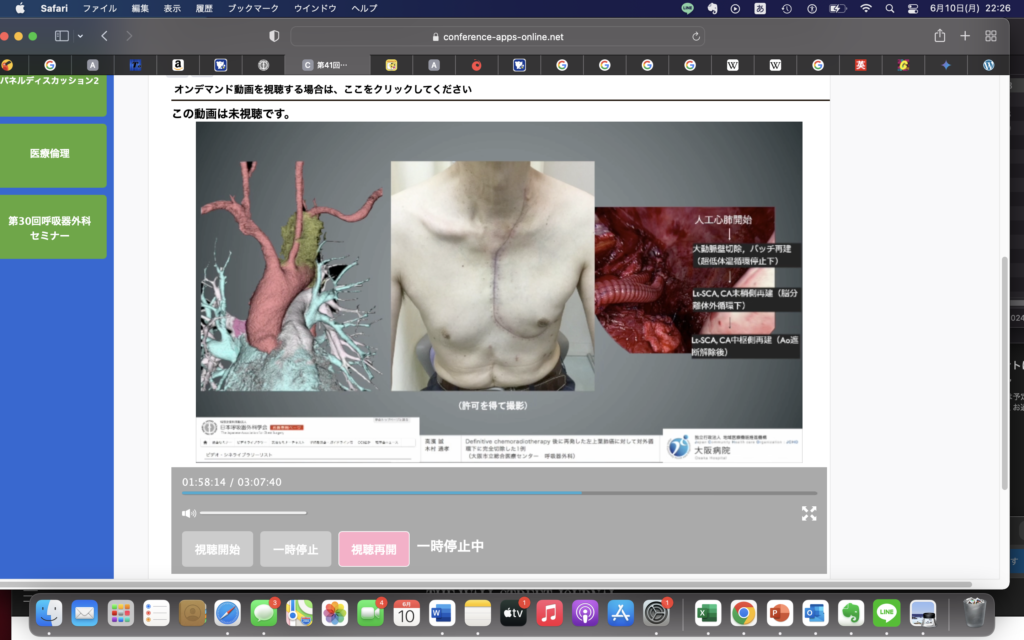Go back with the back arrow

[x=105, y=36]
